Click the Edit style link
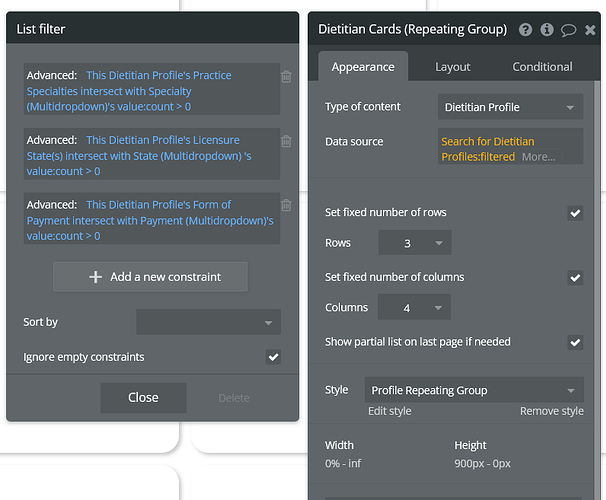This screenshot has width=606, height=500. (x=390, y=411)
